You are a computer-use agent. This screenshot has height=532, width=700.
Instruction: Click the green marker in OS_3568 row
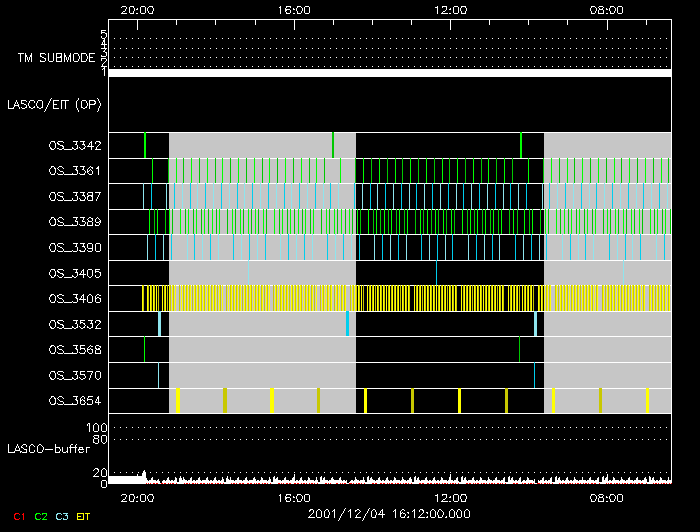coord(144,349)
